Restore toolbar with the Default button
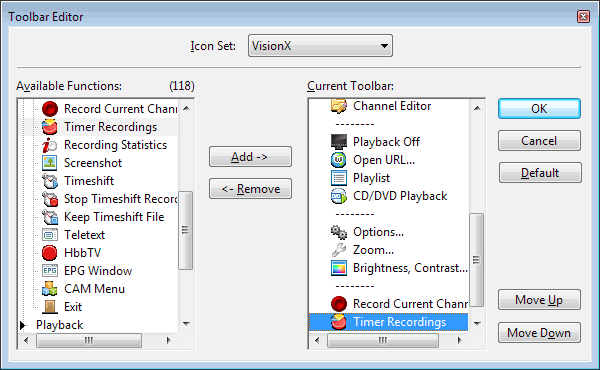This screenshot has width=600, height=370. click(540, 173)
